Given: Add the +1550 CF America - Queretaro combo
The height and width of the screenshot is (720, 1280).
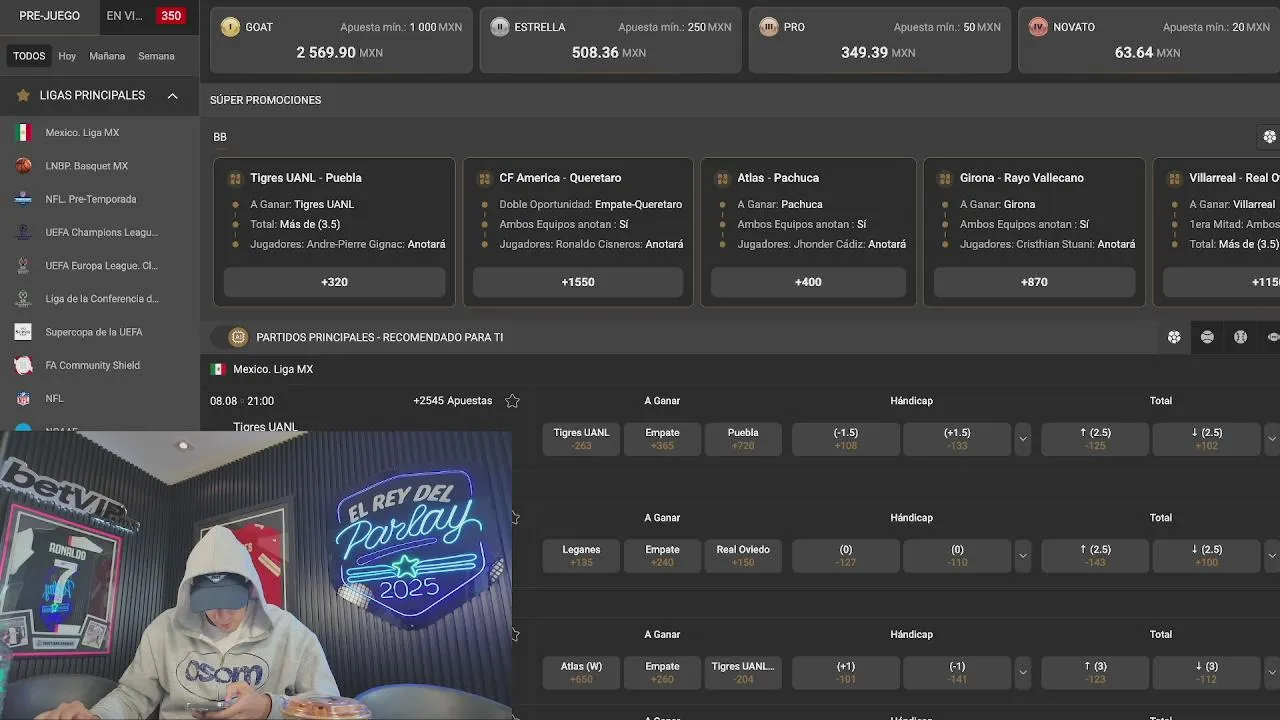Looking at the screenshot, I should 578,282.
